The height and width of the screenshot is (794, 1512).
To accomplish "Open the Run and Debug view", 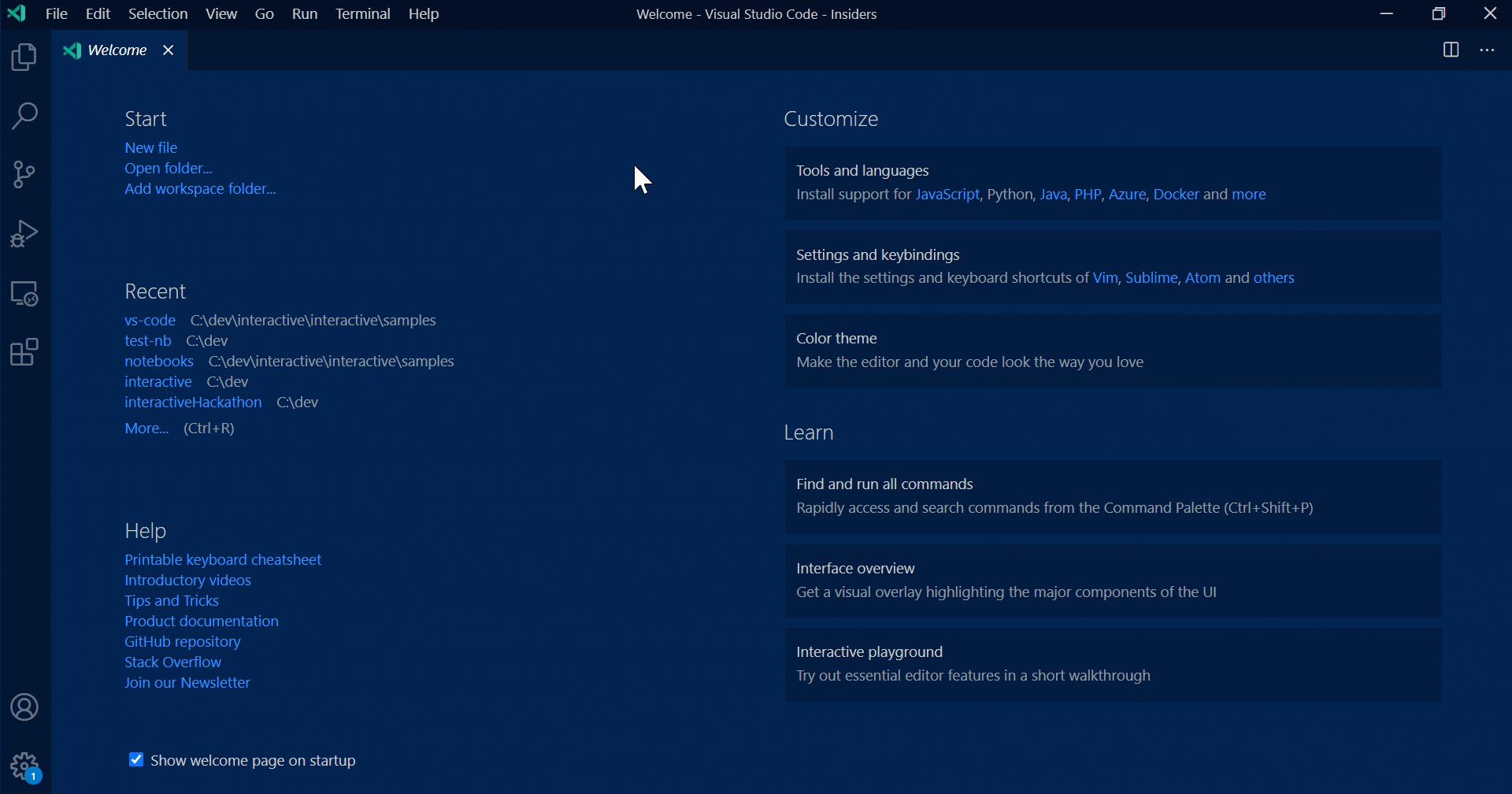I will (x=25, y=234).
